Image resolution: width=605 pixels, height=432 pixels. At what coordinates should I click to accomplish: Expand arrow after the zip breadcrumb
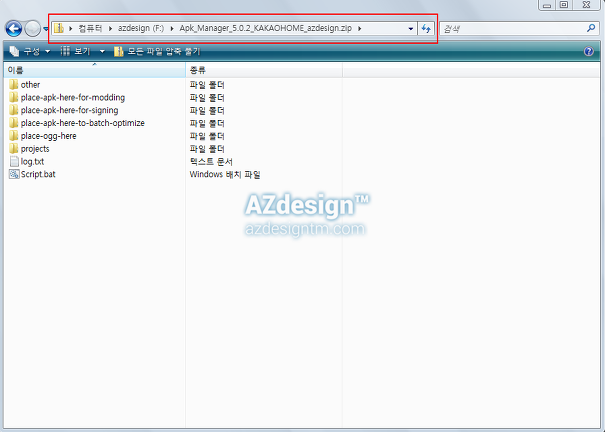coord(360,29)
